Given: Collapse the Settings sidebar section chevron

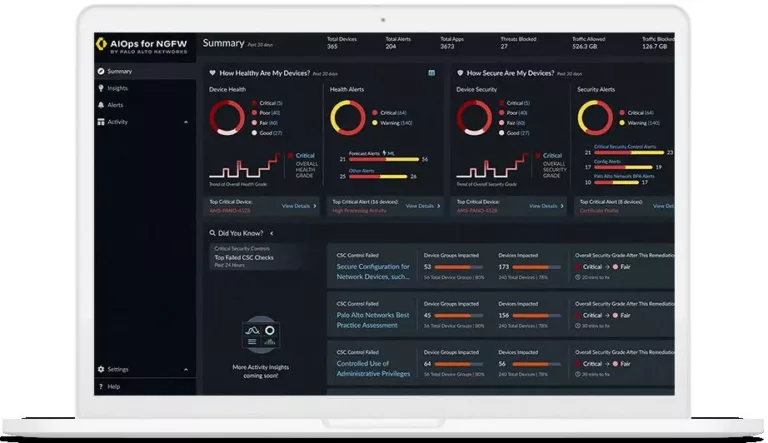Looking at the screenshot, I should pos(186,369).
